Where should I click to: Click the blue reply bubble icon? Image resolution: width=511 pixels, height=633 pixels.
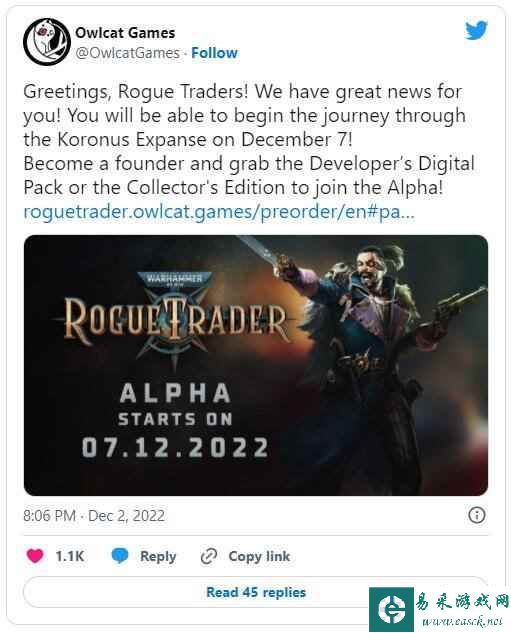click(120, 556)
